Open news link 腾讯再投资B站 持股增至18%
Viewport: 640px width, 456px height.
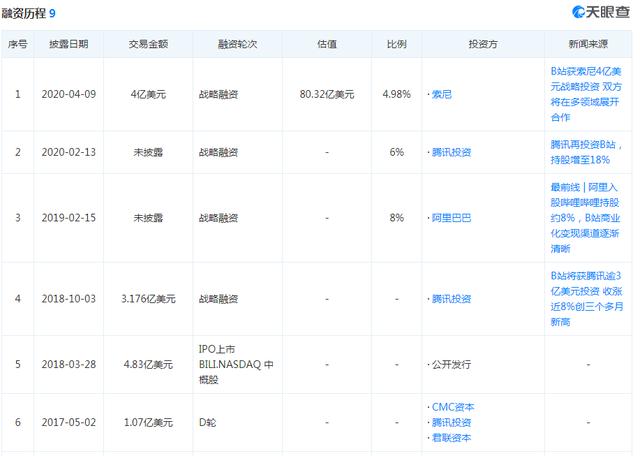tap(586, 152)
